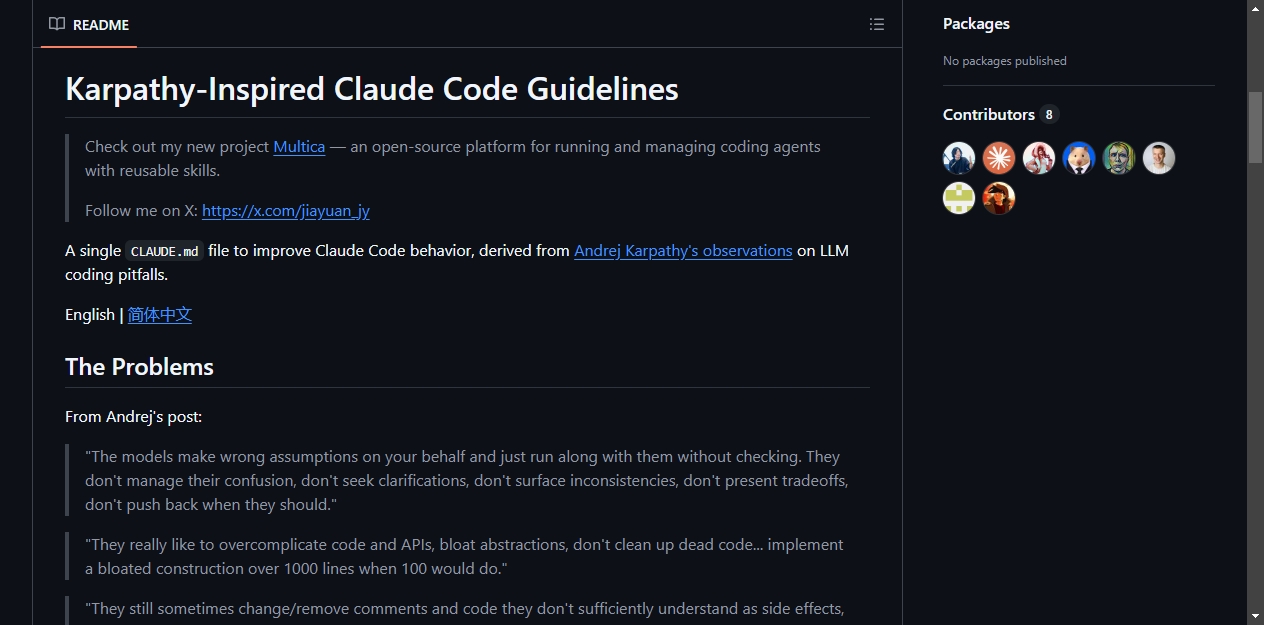Click the quote starting 'They still sometimes change/remove comments'
This screenshot has height=625, width=1264.
[x=465, y=608]
